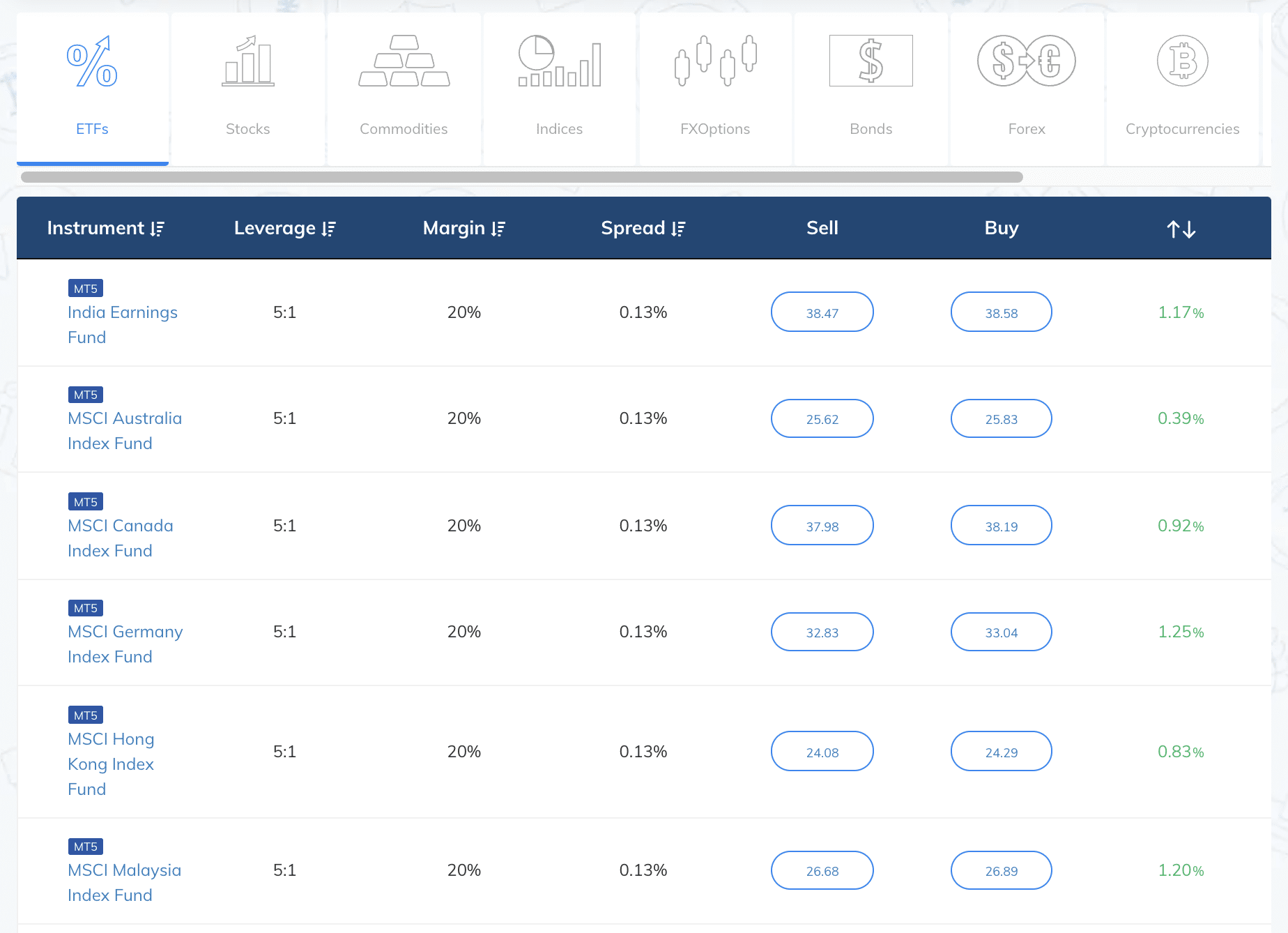Click the 0.83% change value
Screen dimensions: 1288x933
(1181, 752)
